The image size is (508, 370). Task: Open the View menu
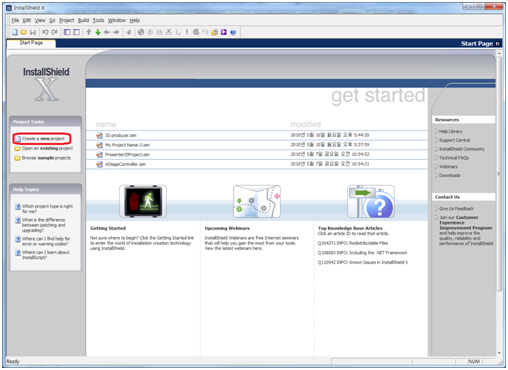point(40,20)
